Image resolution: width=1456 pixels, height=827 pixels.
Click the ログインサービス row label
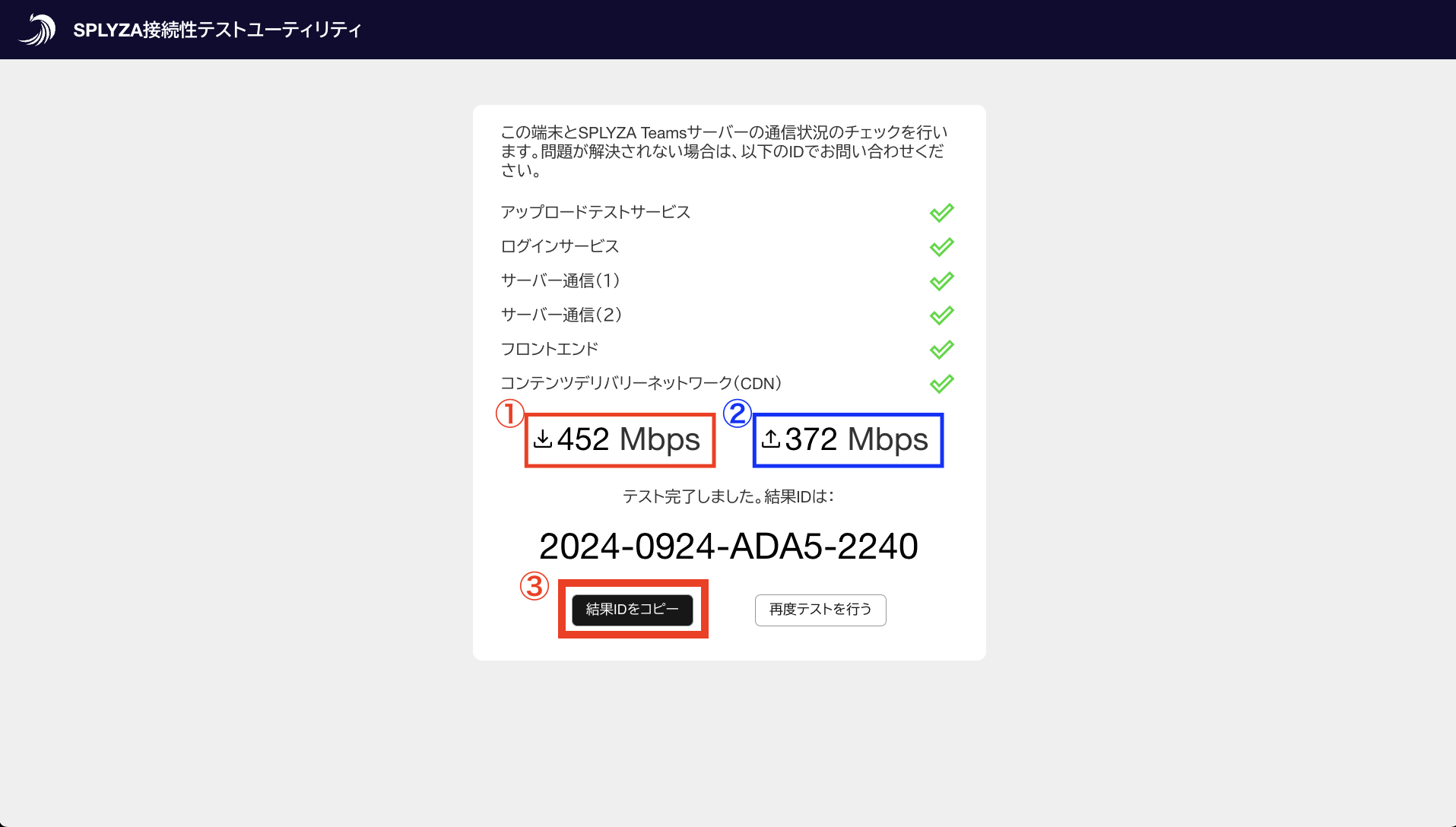pos(560,246)
